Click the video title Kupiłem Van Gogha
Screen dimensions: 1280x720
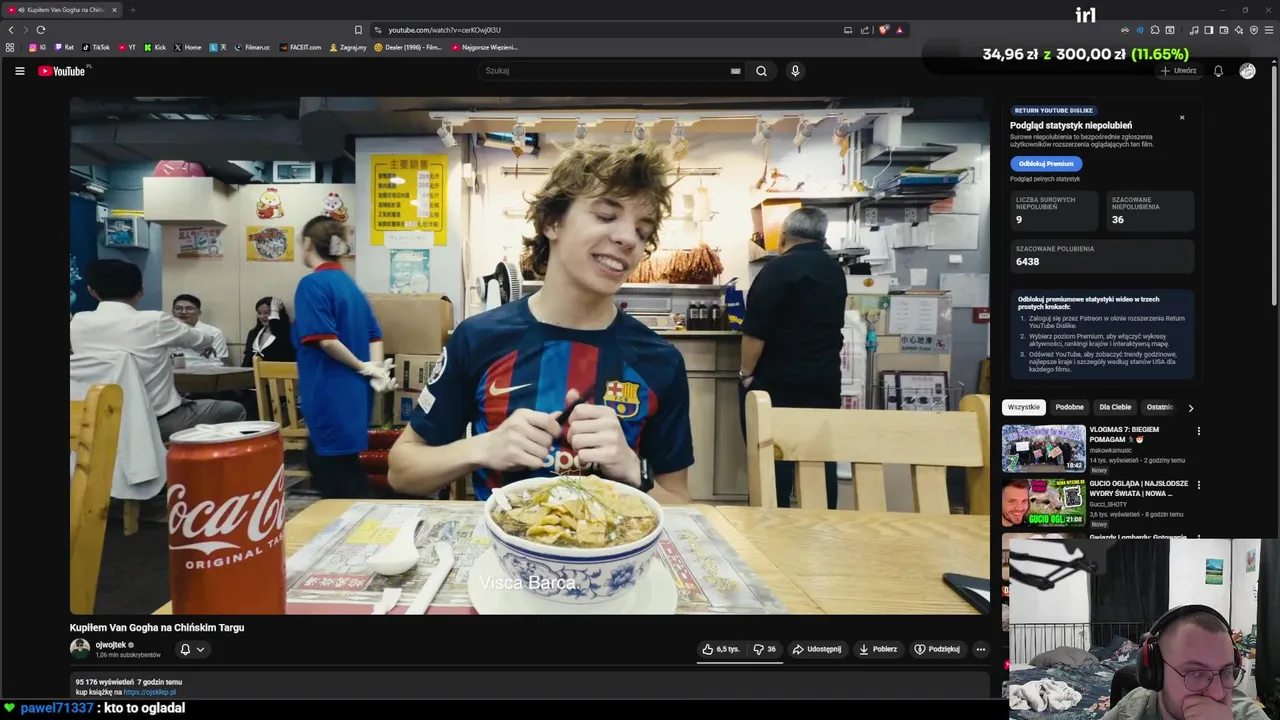tap(157, 628)
